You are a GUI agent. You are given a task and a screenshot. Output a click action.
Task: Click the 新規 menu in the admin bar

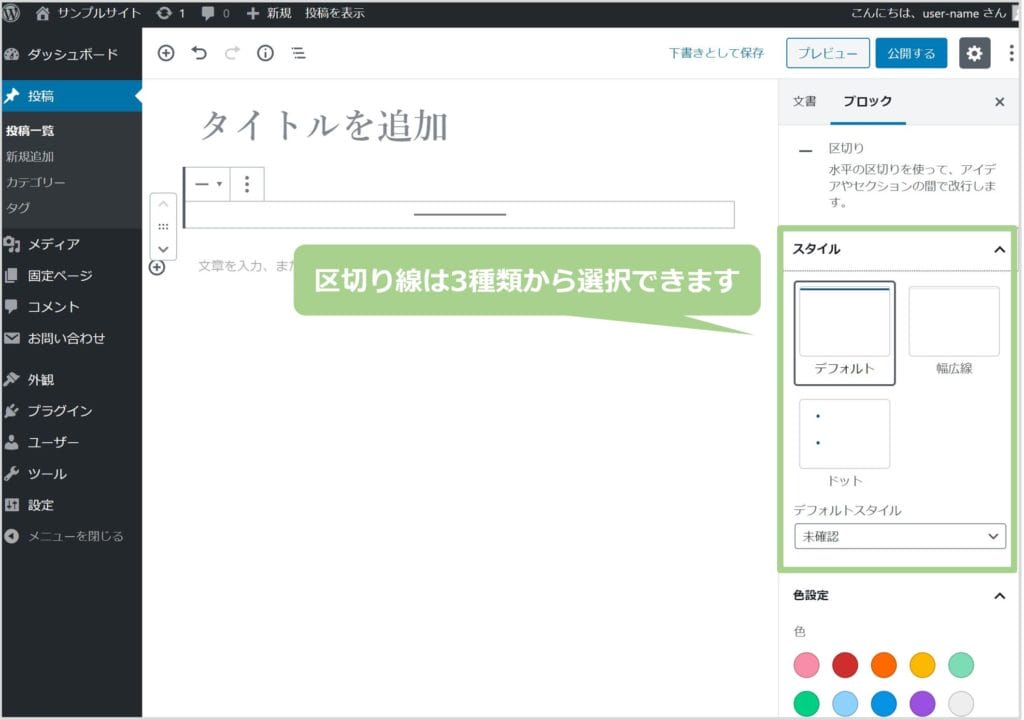268,13
